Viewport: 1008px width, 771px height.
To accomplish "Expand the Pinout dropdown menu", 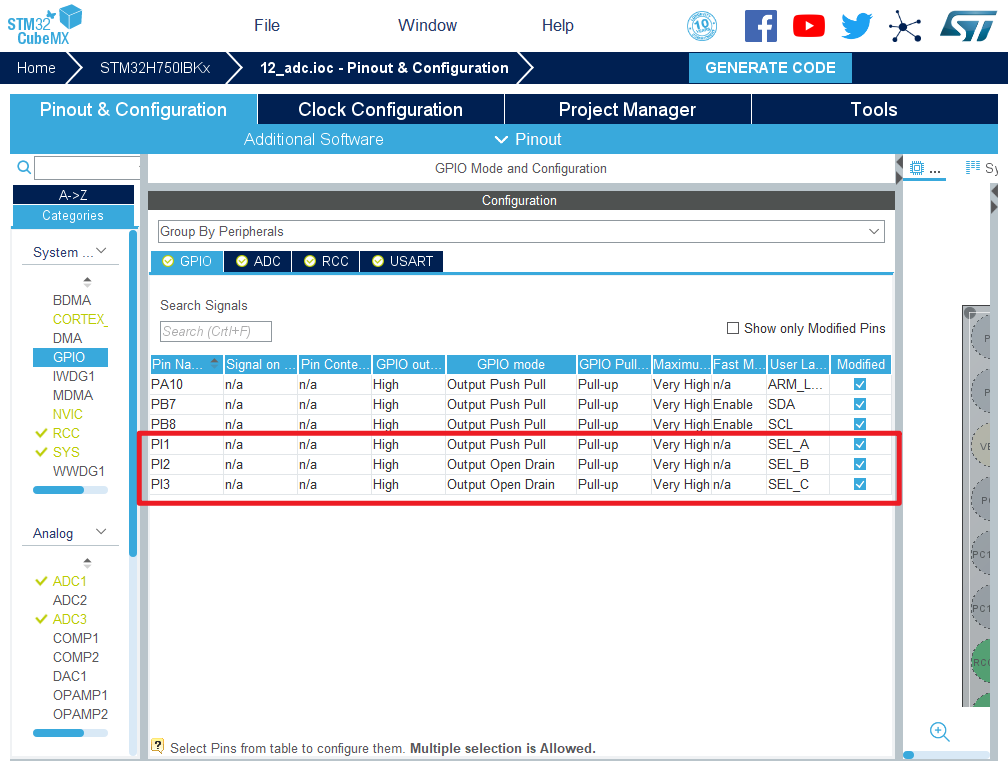I will [528, 139].
